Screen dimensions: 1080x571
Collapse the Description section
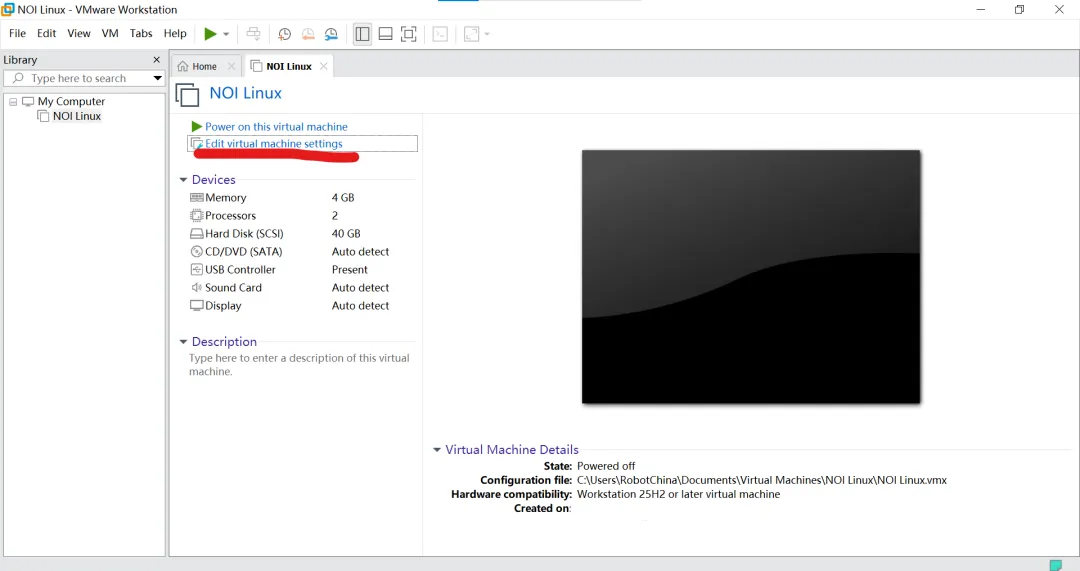pyautogui.click(x=183, y=342)
